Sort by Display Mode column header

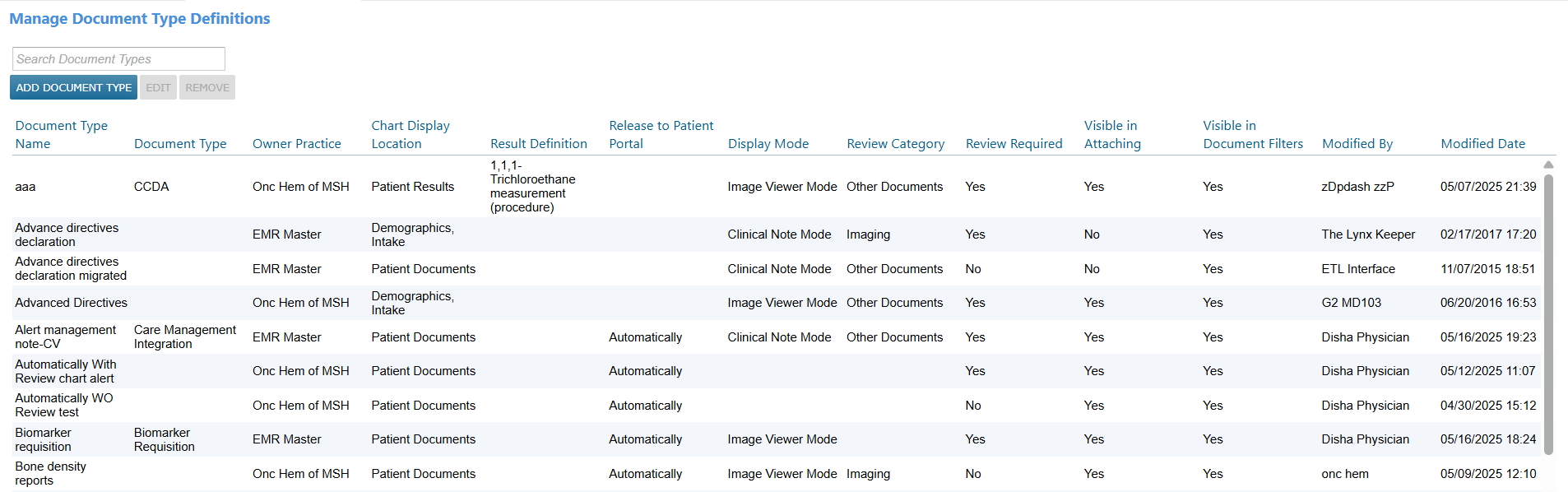(768, 143)
